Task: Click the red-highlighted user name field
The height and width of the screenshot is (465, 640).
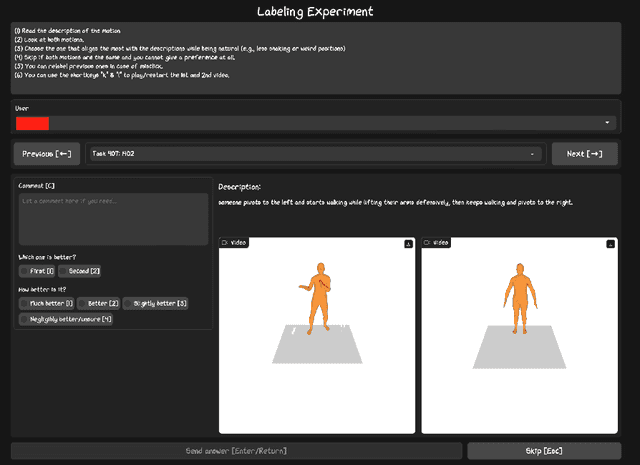Action: pos(33,122)
